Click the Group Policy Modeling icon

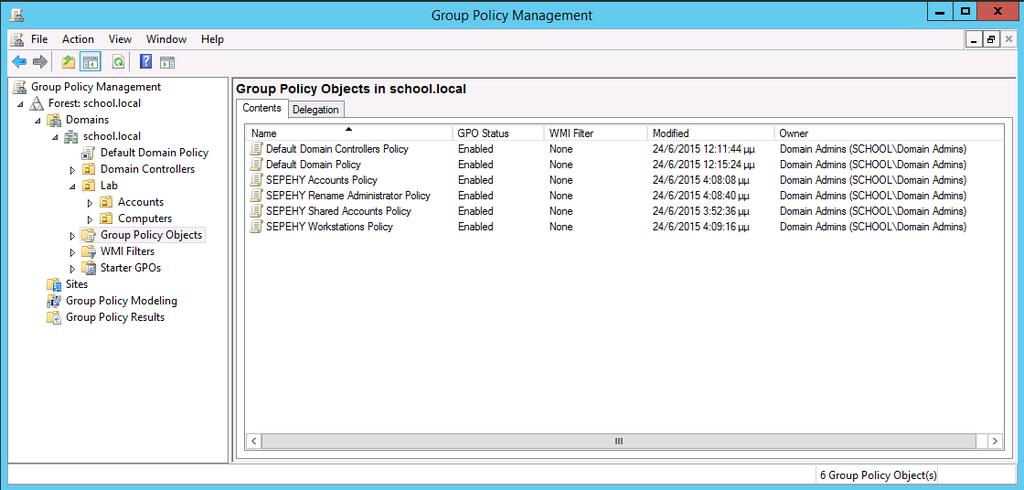pyautogui.click(x=54, y=301)
